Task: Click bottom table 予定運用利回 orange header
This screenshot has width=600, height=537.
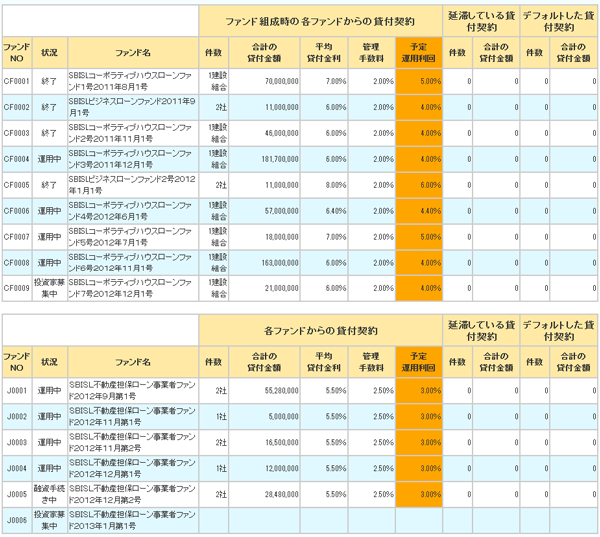Action: [x=419, y=362]
